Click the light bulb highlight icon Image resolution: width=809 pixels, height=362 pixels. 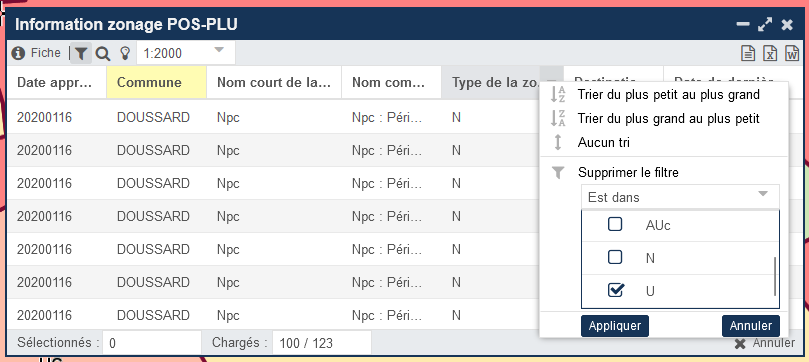coord(124,53)
